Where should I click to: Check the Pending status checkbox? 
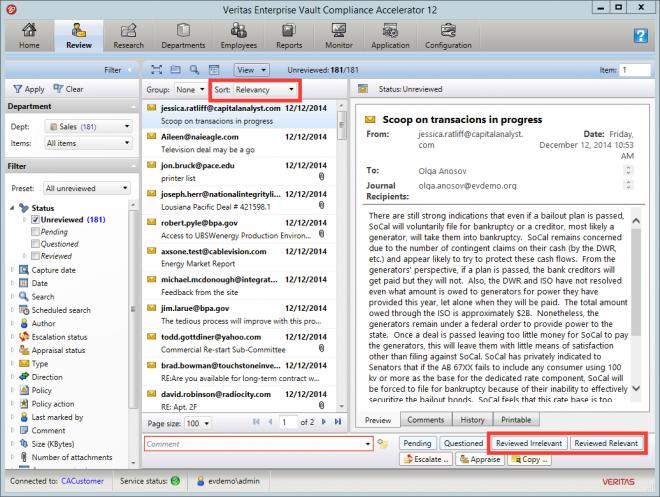pyautogui.click(x=35, y=231)
